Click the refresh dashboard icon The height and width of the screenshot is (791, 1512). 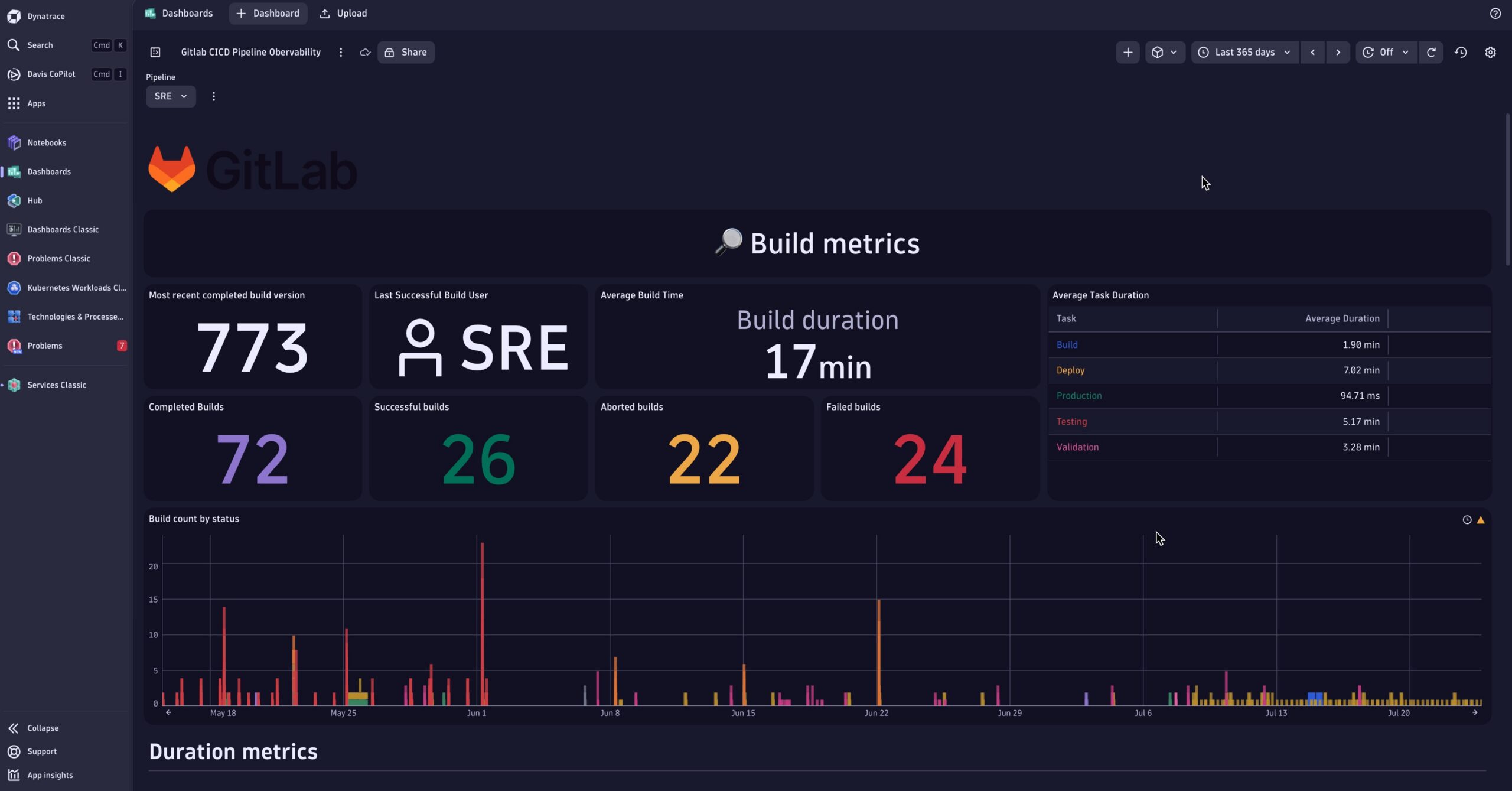click(x=1431, y=52)
